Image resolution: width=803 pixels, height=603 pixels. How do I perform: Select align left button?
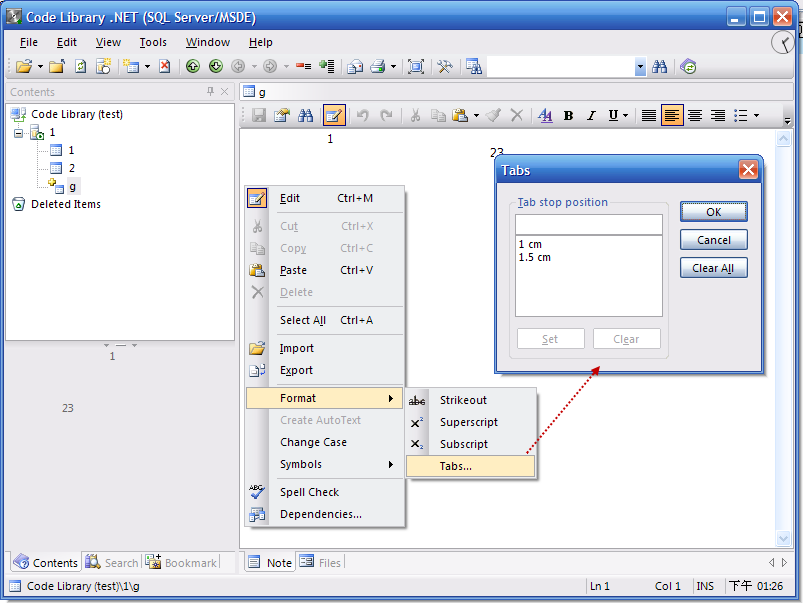672,115
